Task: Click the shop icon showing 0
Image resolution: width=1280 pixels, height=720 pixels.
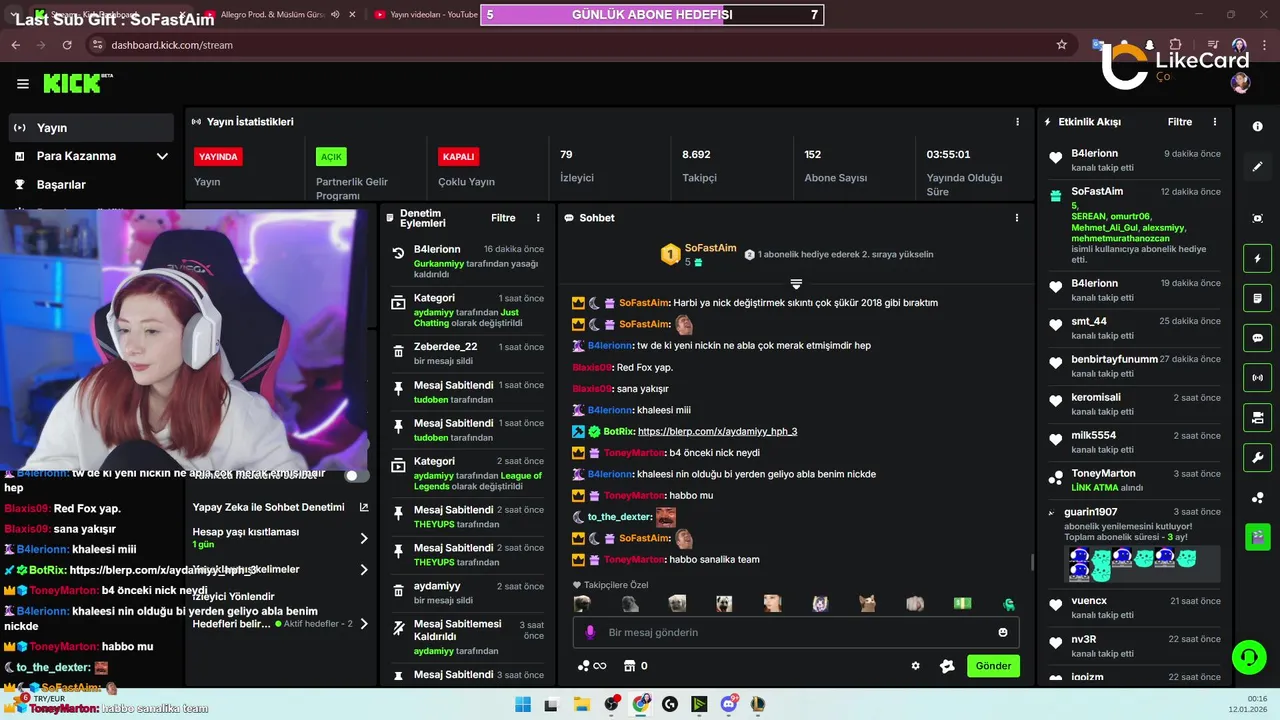Action: pyautogui.click(x=634, y=666)
